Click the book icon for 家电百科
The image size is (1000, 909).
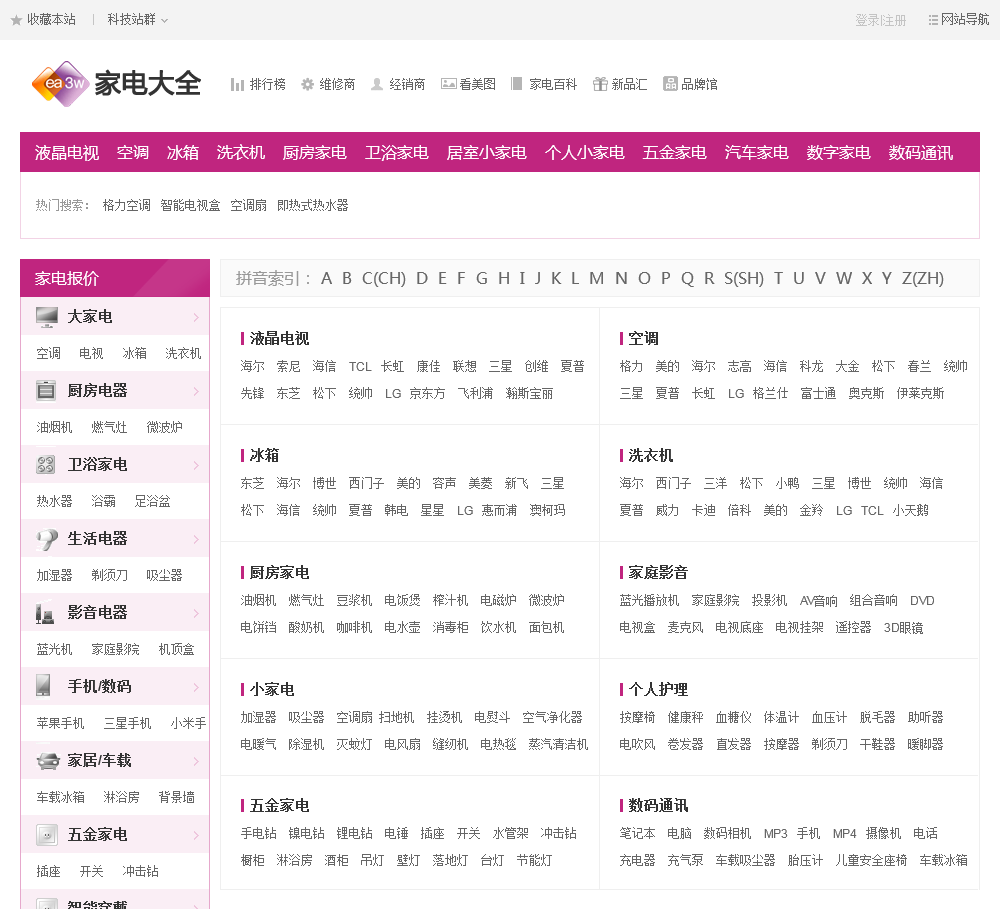pyautogui.click(x=517, y=84)
